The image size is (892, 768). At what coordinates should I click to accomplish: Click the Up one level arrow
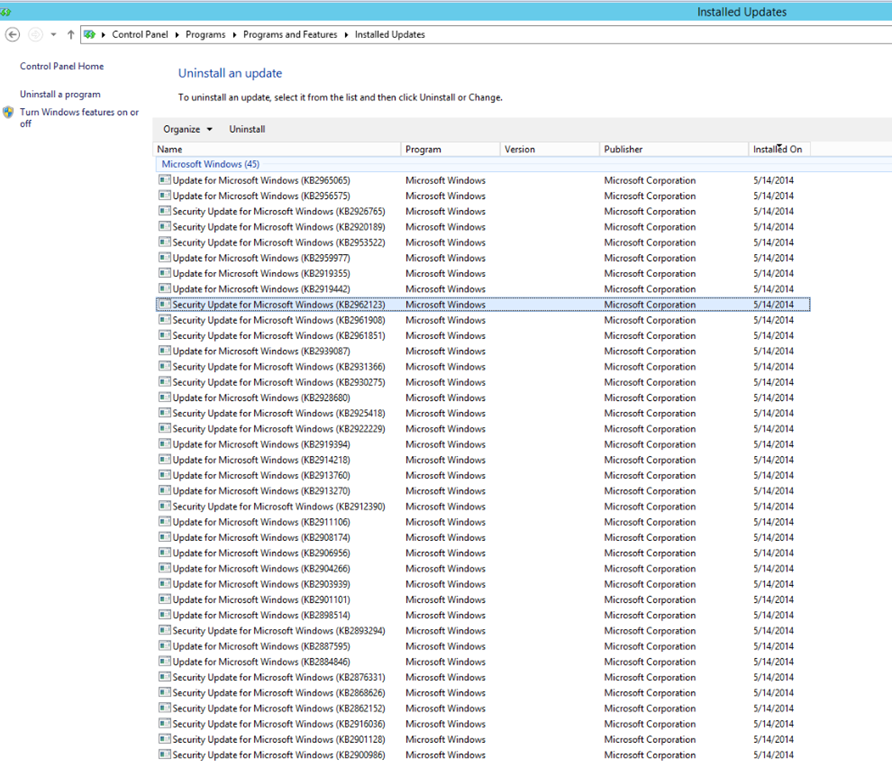(70, 34)
